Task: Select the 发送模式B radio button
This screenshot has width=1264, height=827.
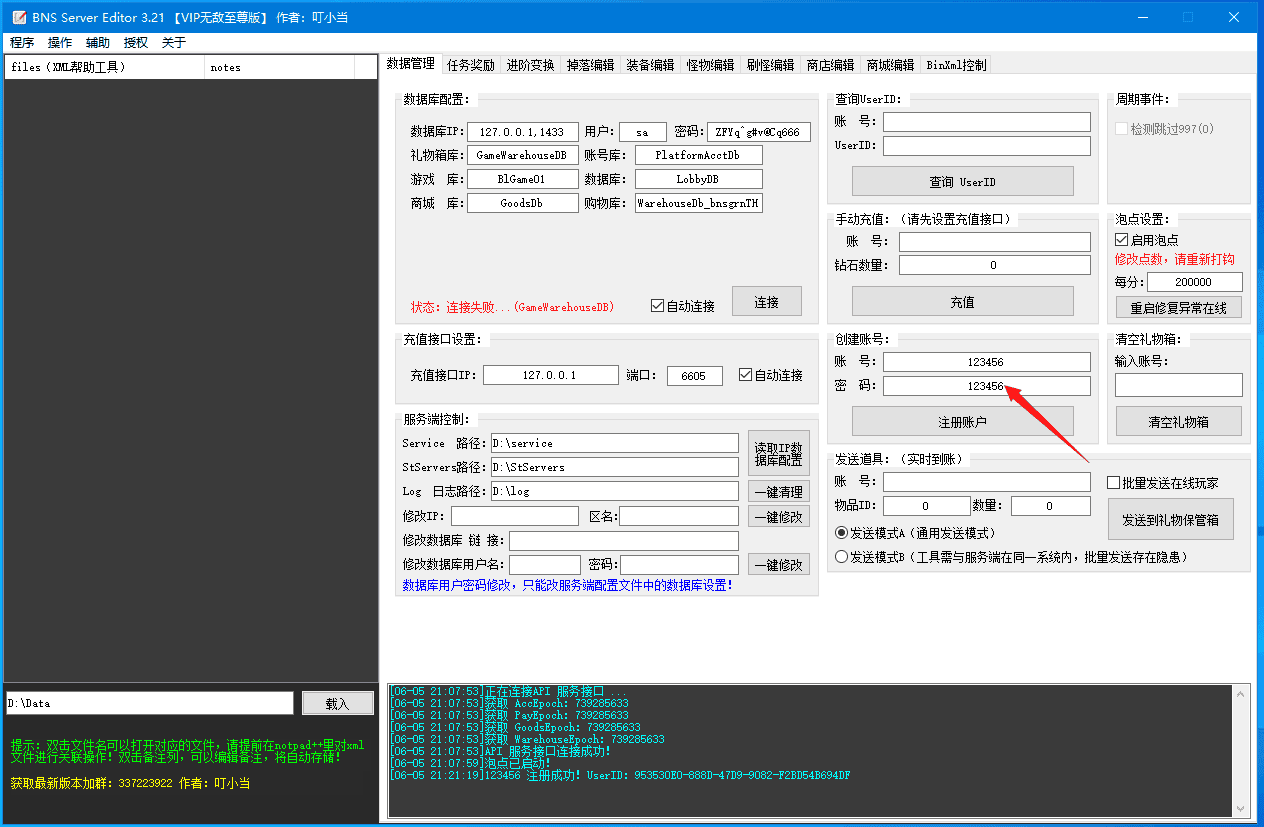Action: (841, 555)
